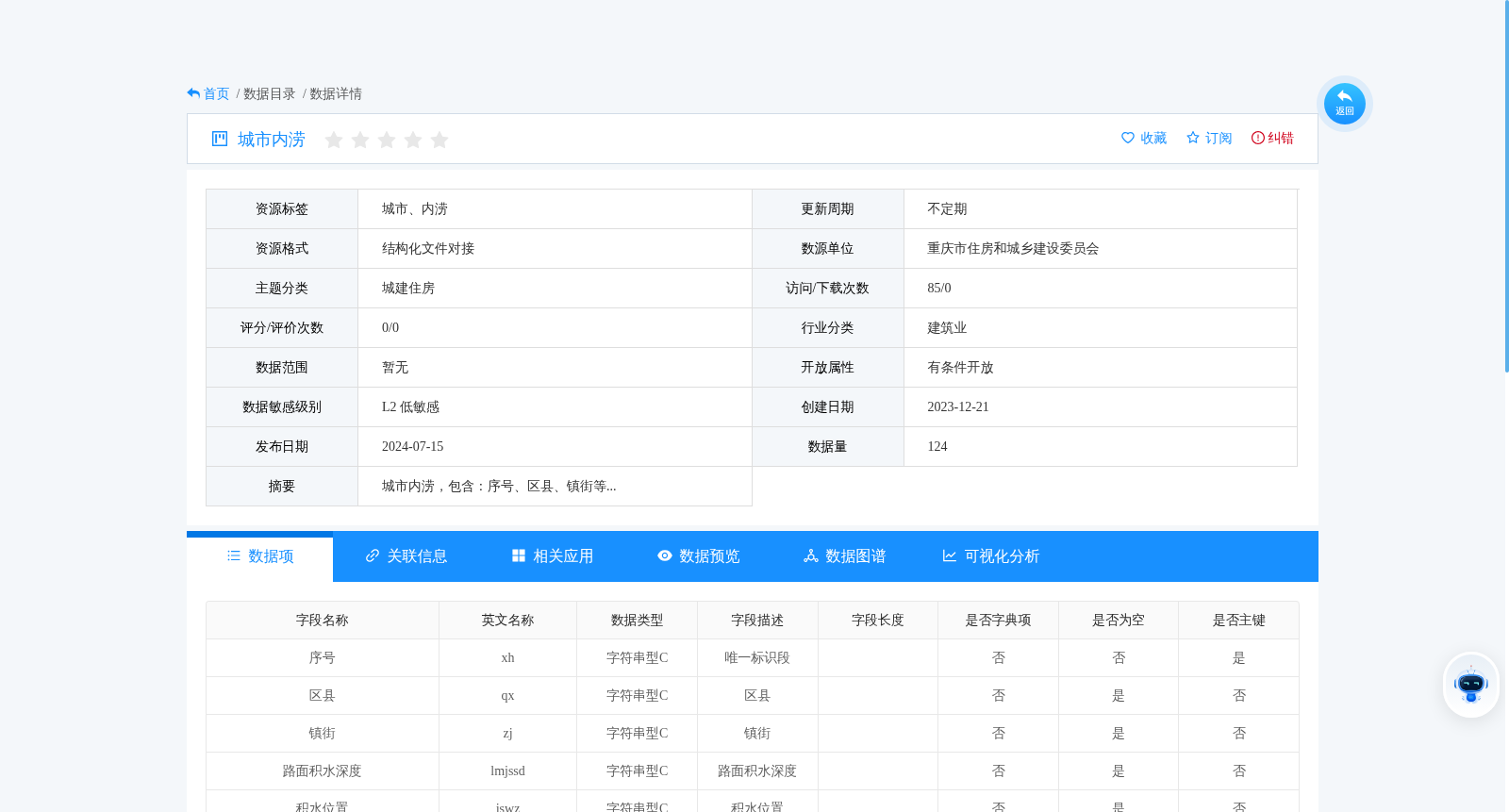Open the 关联信息 tab

406,556
